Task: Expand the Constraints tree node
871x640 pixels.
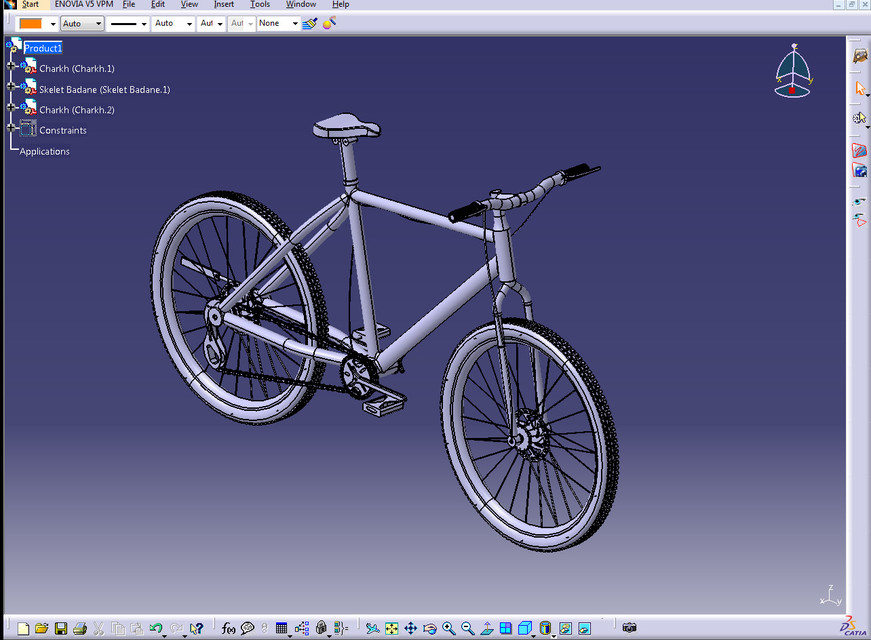Action: click(12, 128)
